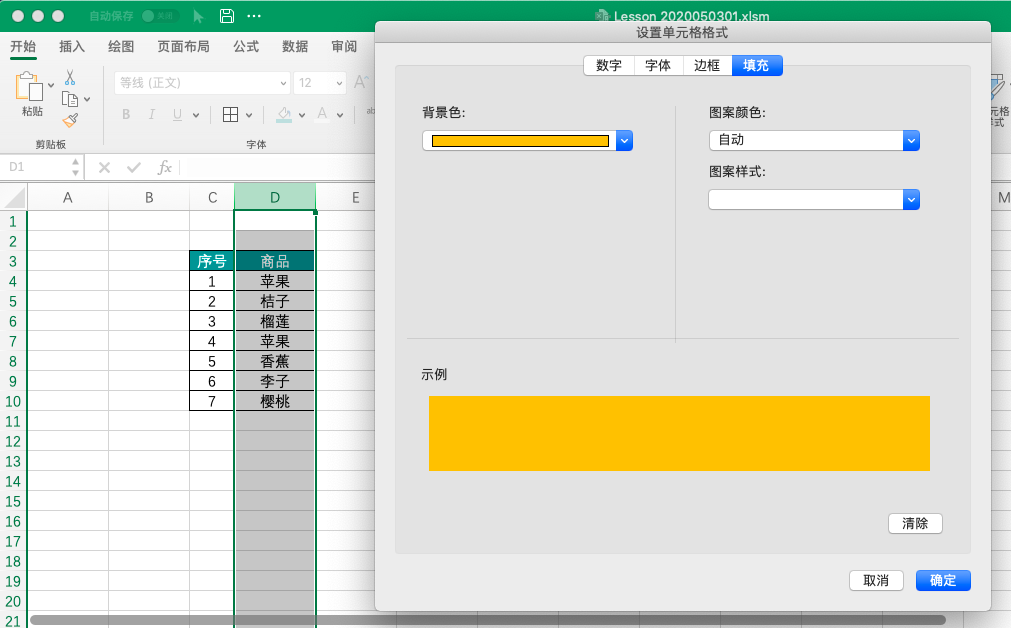Open the 插入 ribbon tab
1011x628 pixels.
pyautogui.click(x=72, y=46)
